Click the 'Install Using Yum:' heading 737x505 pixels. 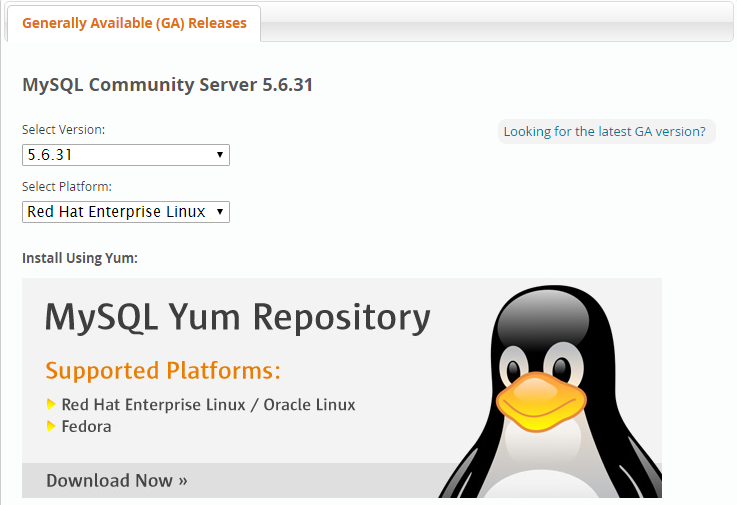pyautogui.click(x=80, y=258)
